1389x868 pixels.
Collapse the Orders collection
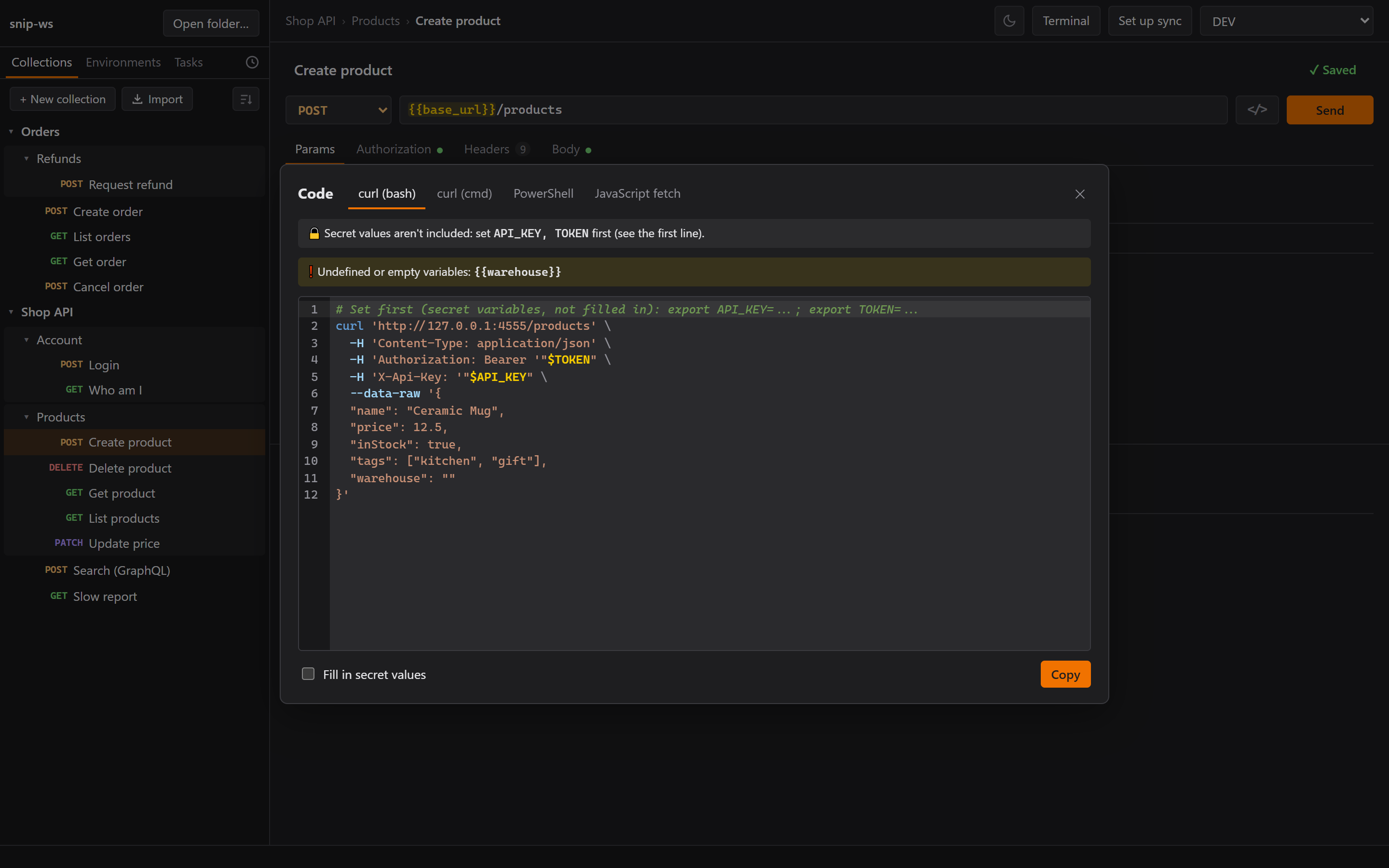coord(11,132)
